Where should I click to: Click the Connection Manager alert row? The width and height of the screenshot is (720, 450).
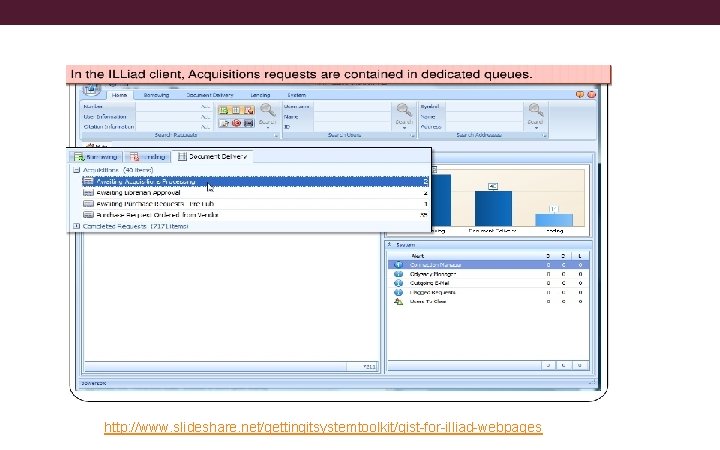pyautogui.click(x=489, y=265)
